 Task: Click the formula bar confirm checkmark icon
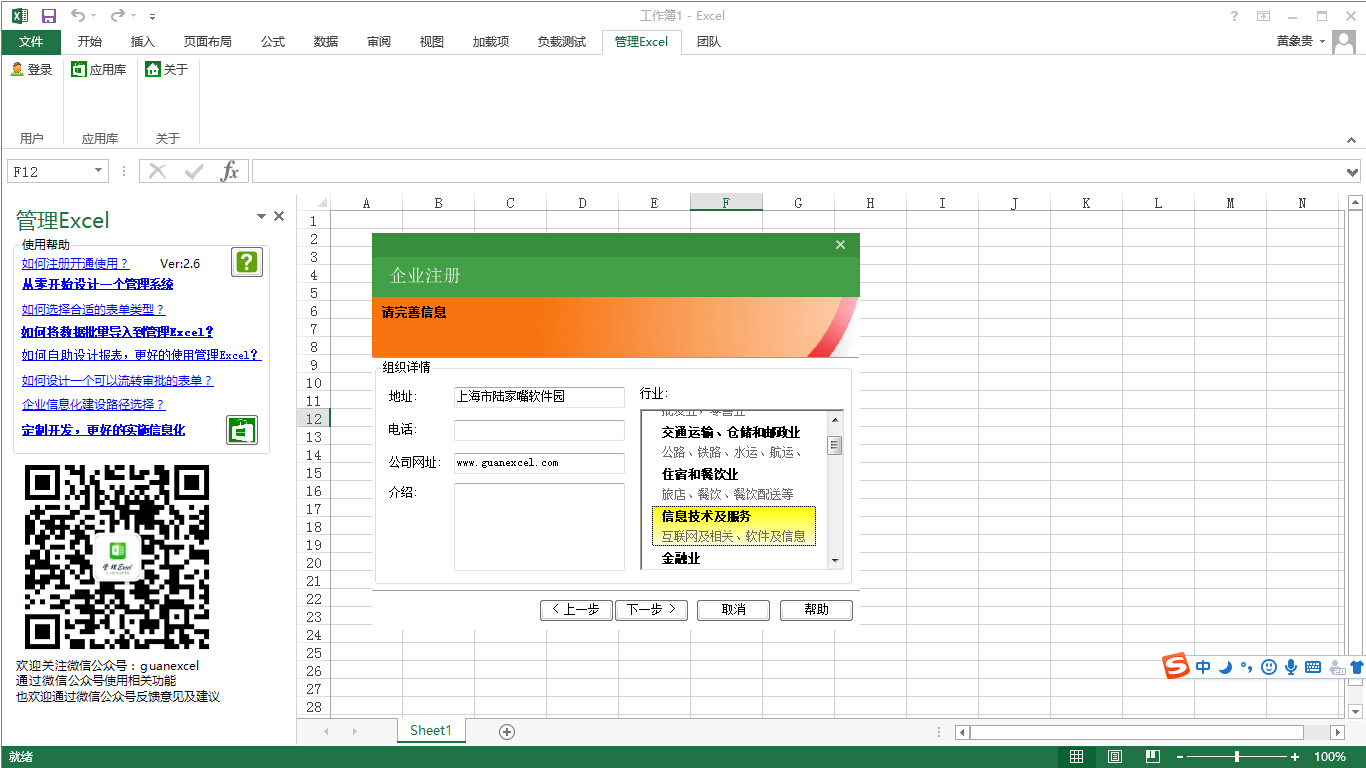pyautogui.click(x=194, y=171)
